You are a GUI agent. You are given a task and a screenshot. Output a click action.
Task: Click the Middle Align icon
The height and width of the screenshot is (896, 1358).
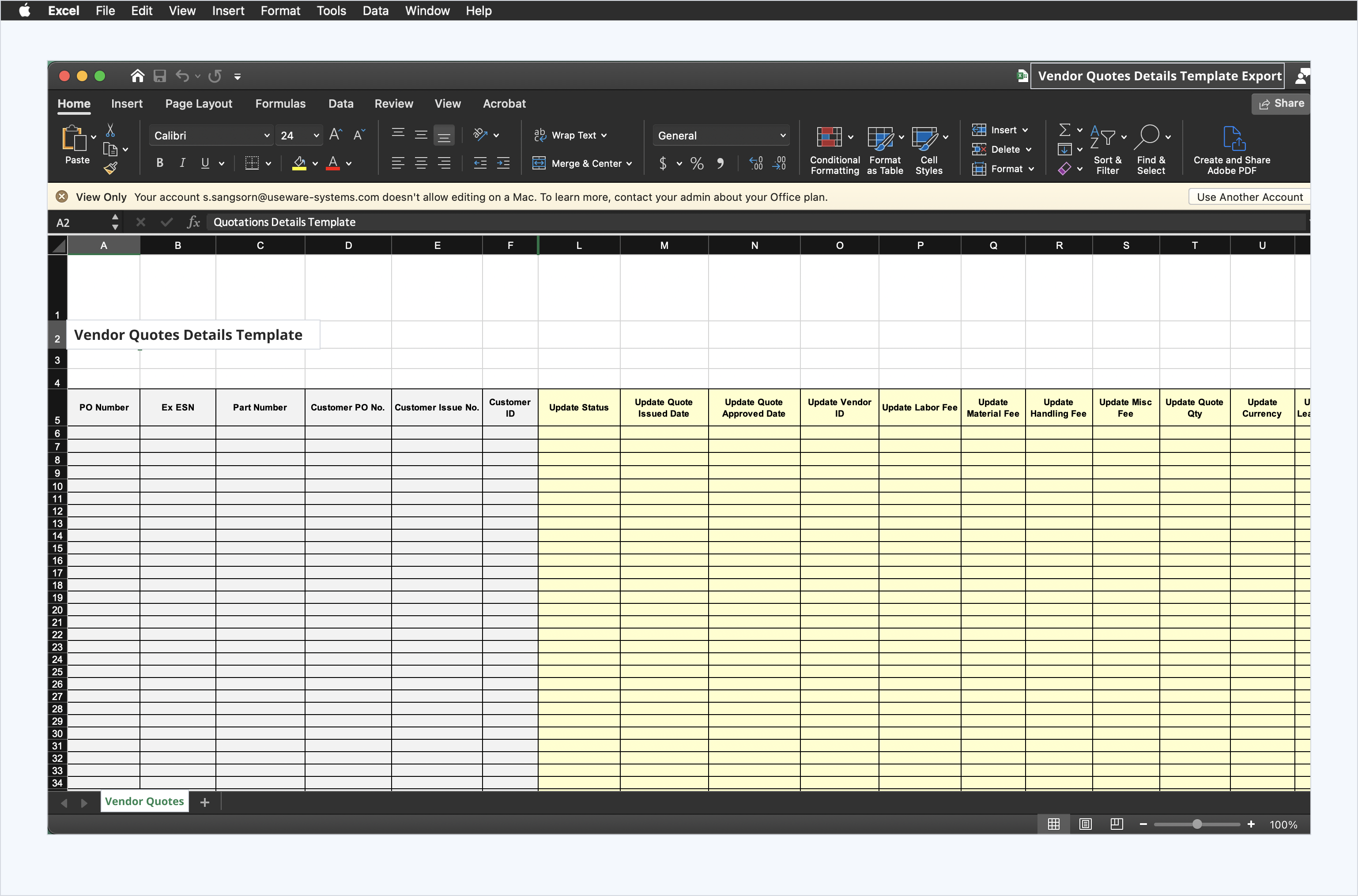pos(421,135)
